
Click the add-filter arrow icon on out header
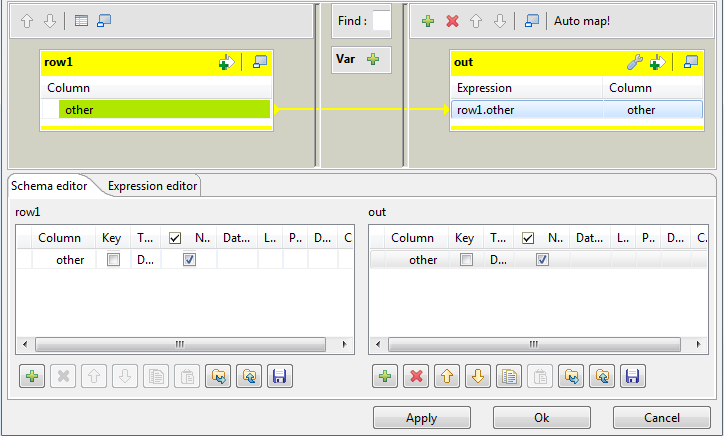[x=658, y=62]
